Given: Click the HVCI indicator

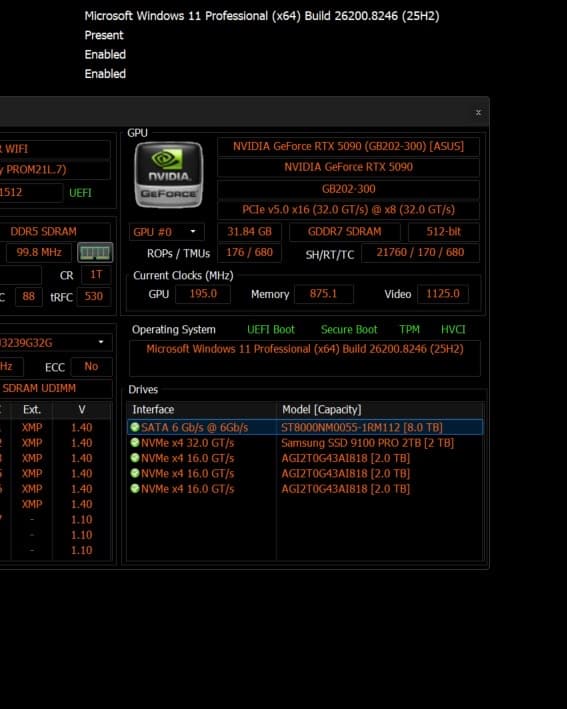Looking at the screenshot, I should 453,330.
